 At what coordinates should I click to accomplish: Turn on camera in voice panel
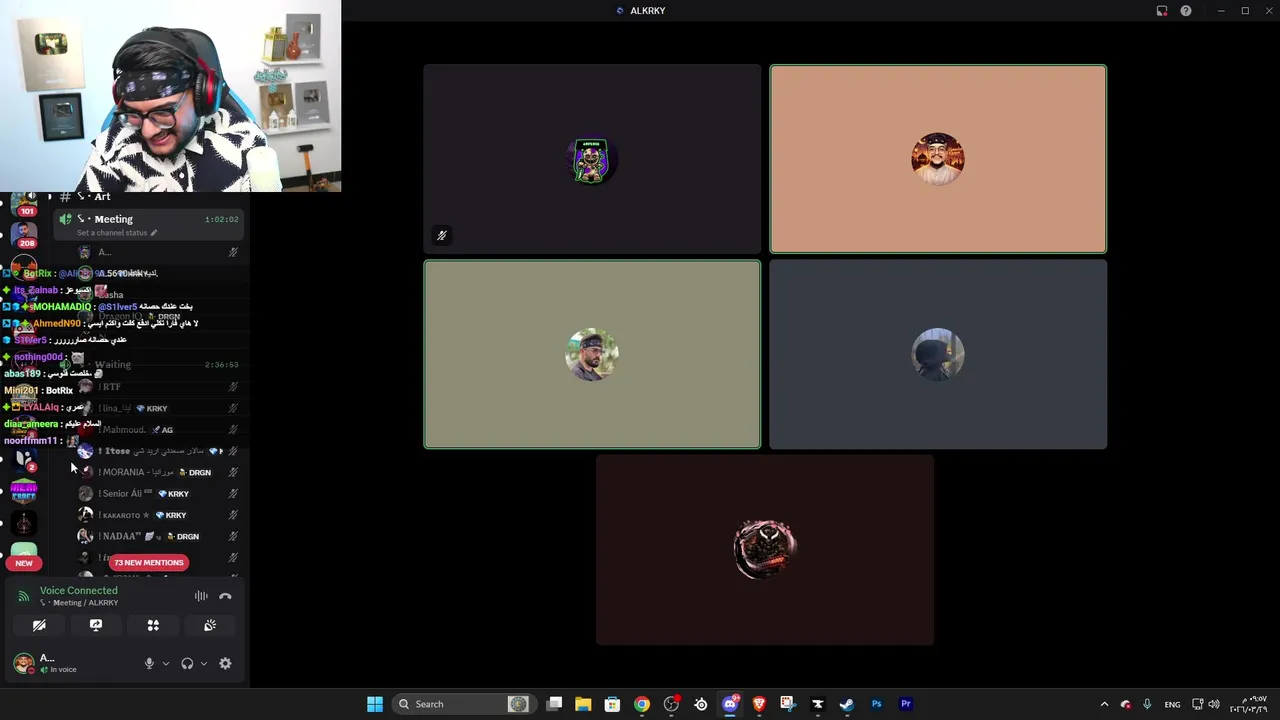tap(39, 625)
